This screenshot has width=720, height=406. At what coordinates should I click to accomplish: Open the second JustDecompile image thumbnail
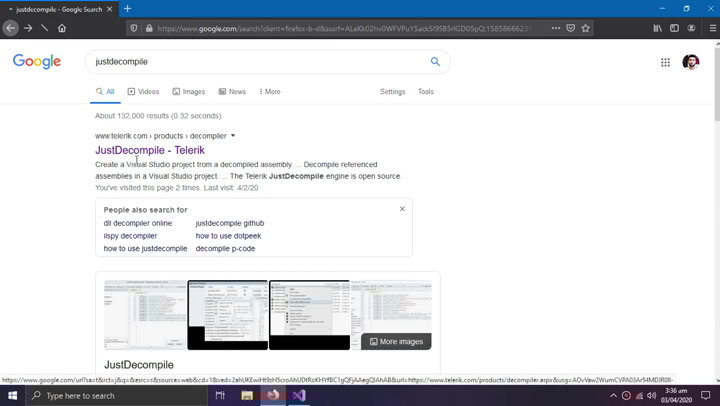pos(227,315)
